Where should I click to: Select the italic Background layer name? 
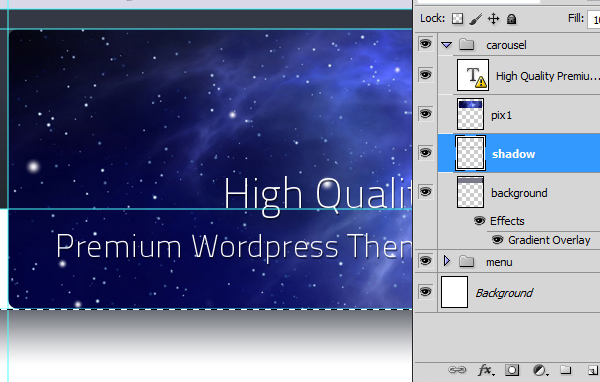point(504,293)
